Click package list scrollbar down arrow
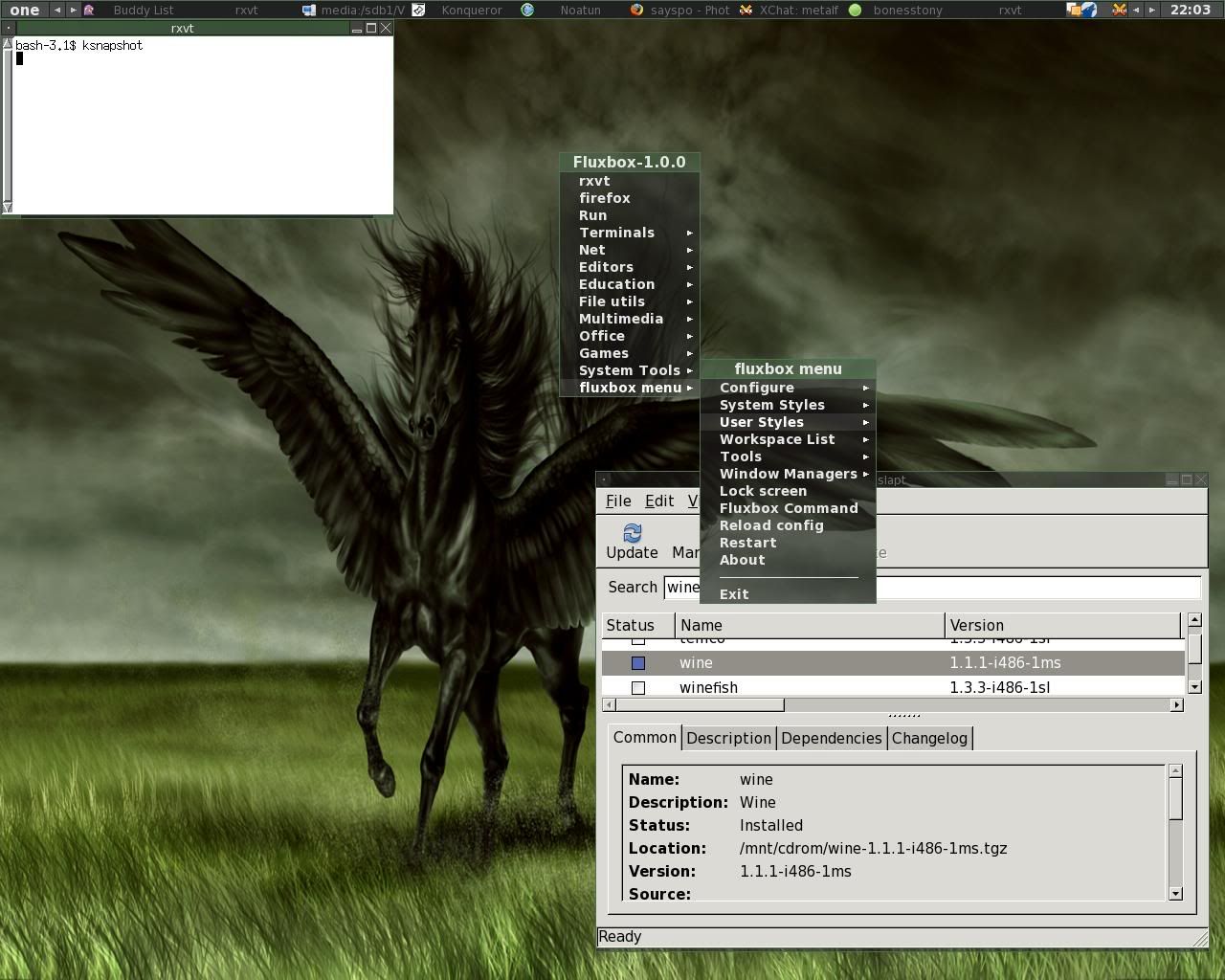 point(1194,686)
